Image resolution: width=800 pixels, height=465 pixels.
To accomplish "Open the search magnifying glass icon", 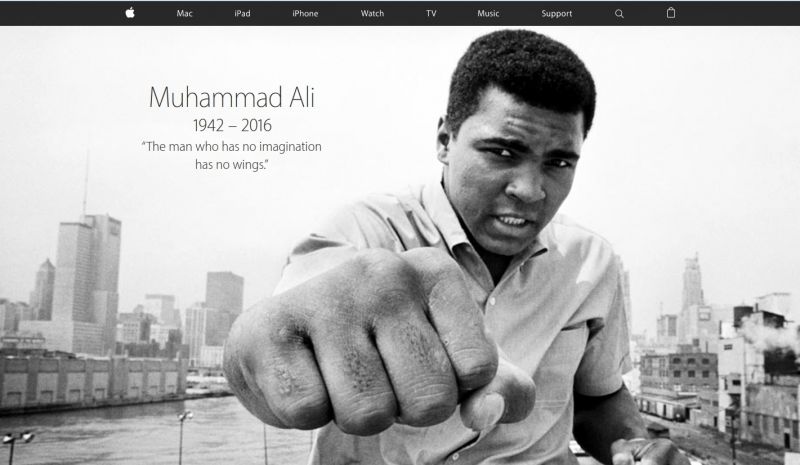I will [619, 14].
